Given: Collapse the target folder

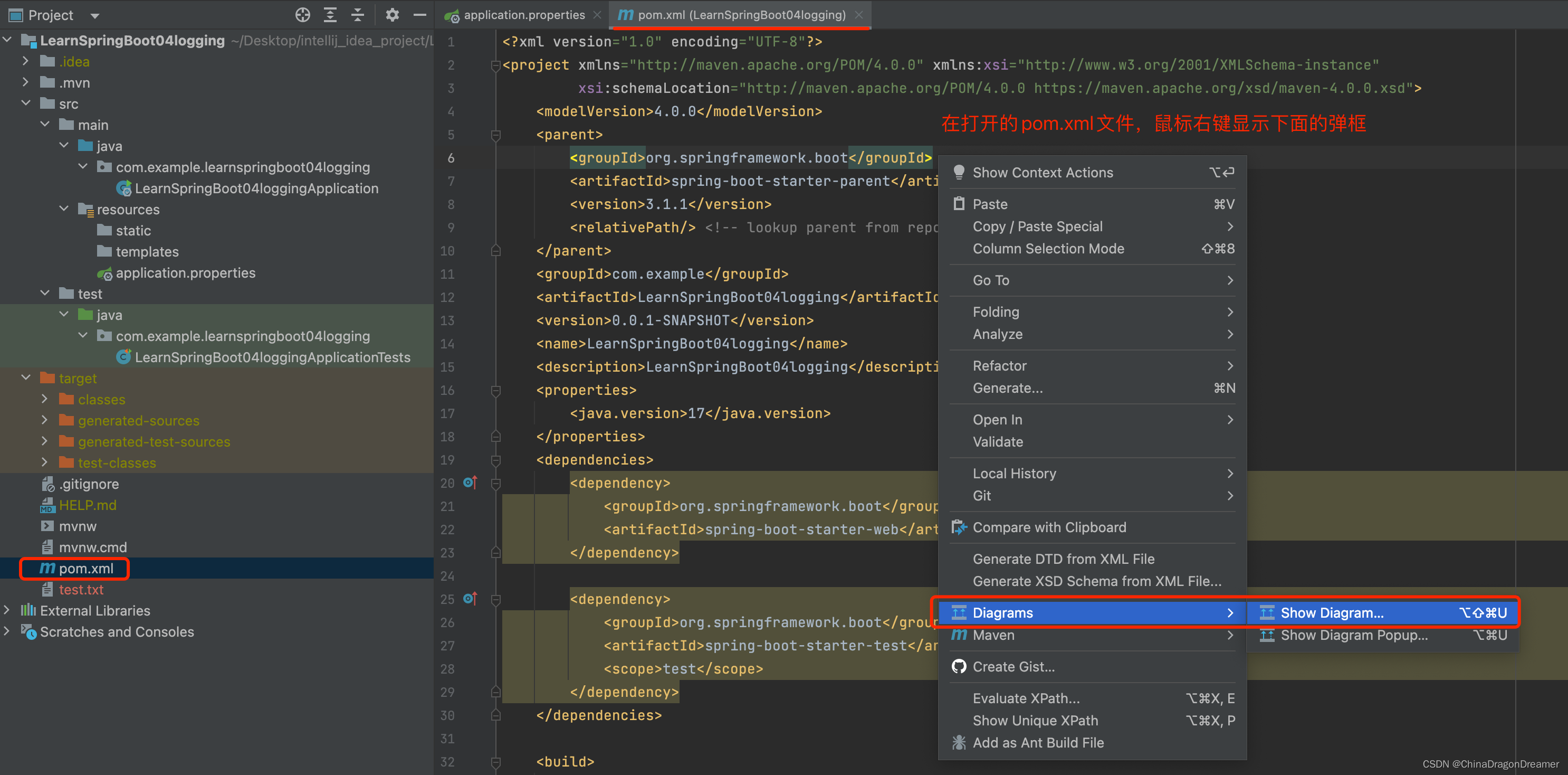Looking at the screenshot, I should pyautogui.click(x=25, y=378).
